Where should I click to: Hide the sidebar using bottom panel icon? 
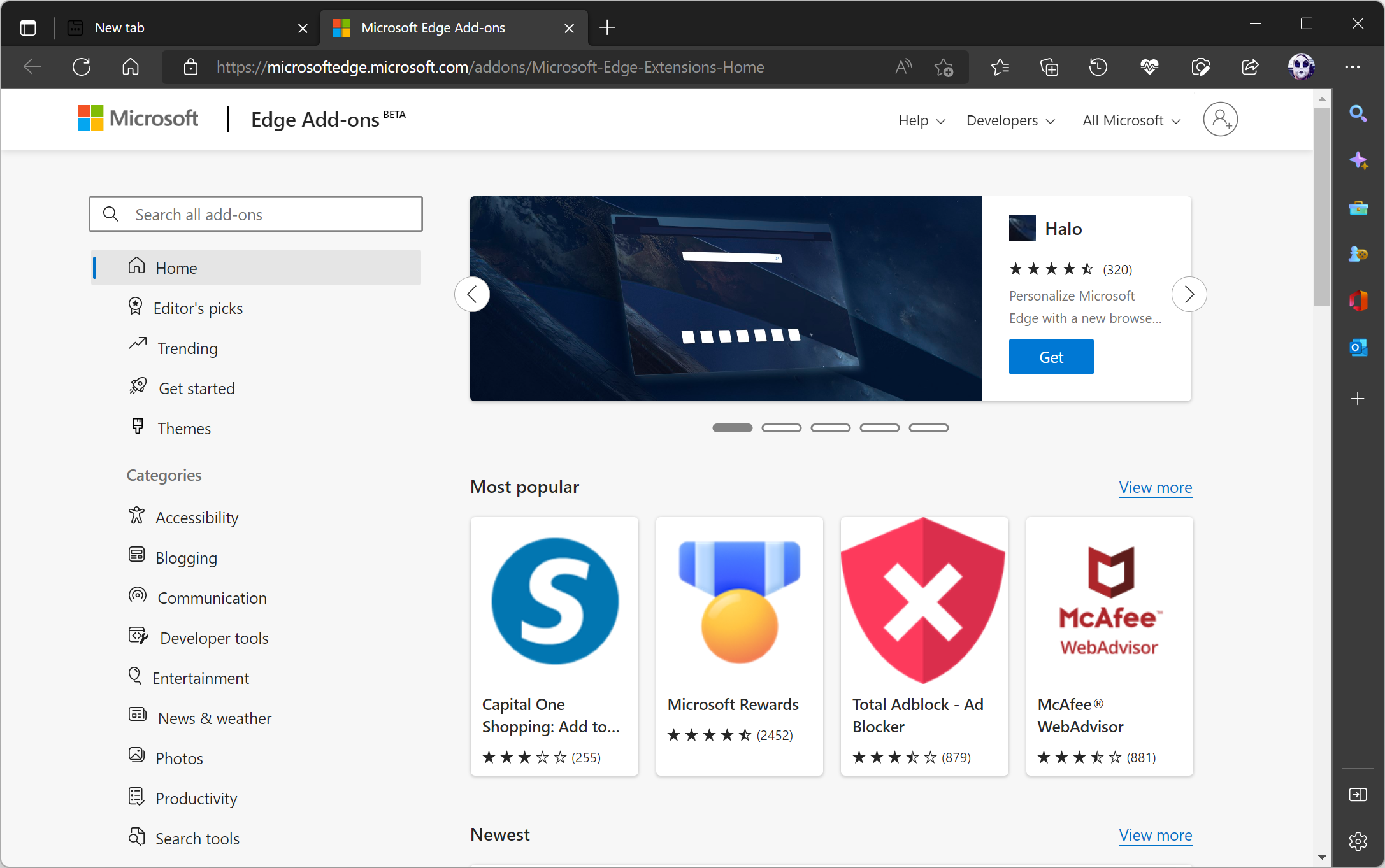point(1358,794)
